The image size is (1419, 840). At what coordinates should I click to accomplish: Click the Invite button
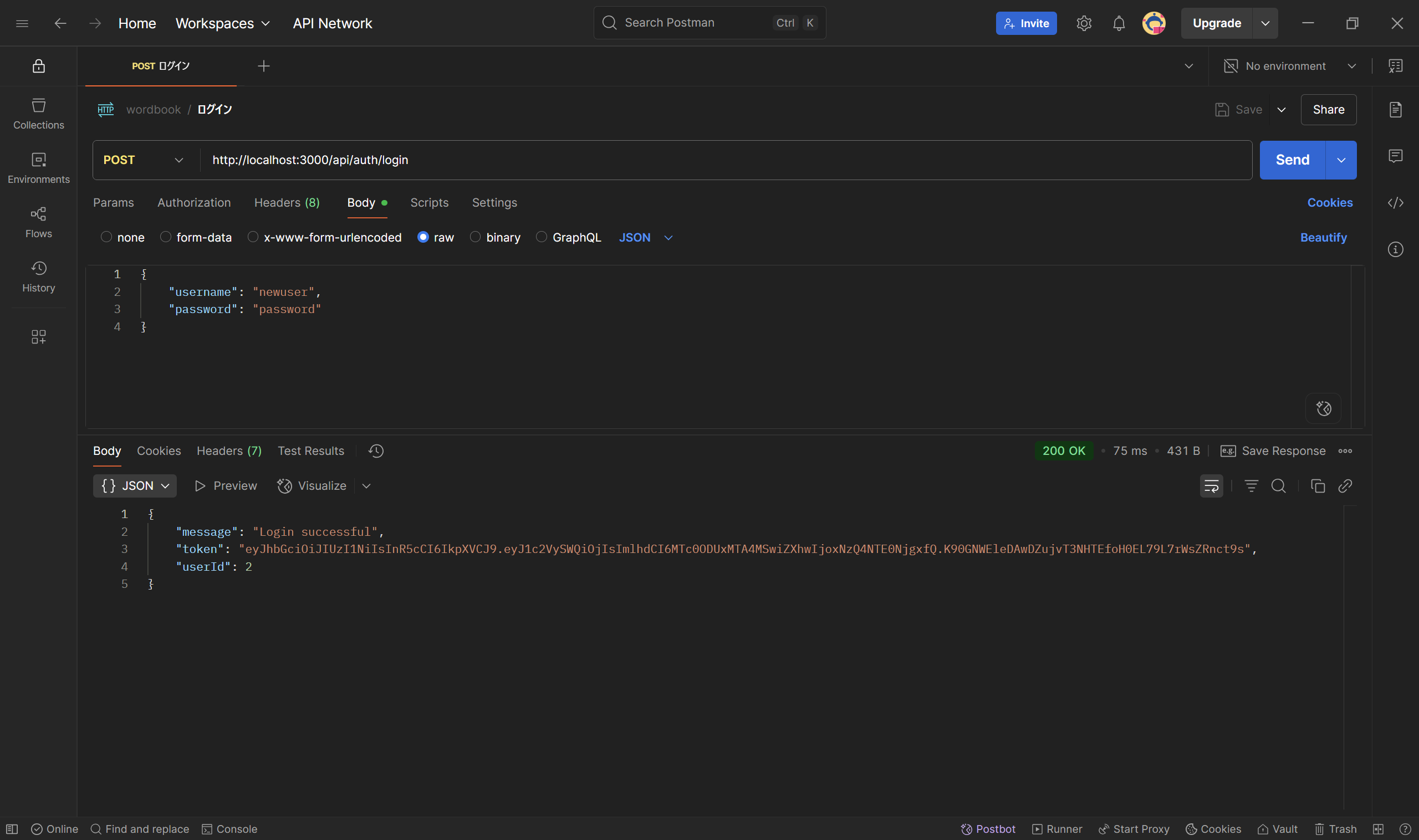click(x=1026, y=23)
